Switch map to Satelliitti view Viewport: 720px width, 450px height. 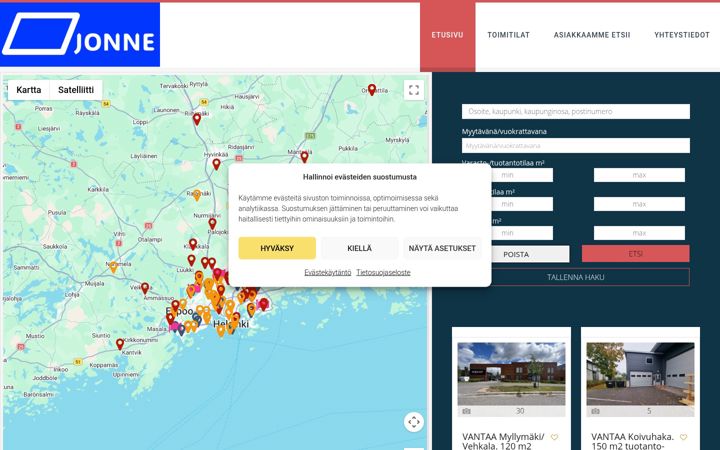coord(76,90)
